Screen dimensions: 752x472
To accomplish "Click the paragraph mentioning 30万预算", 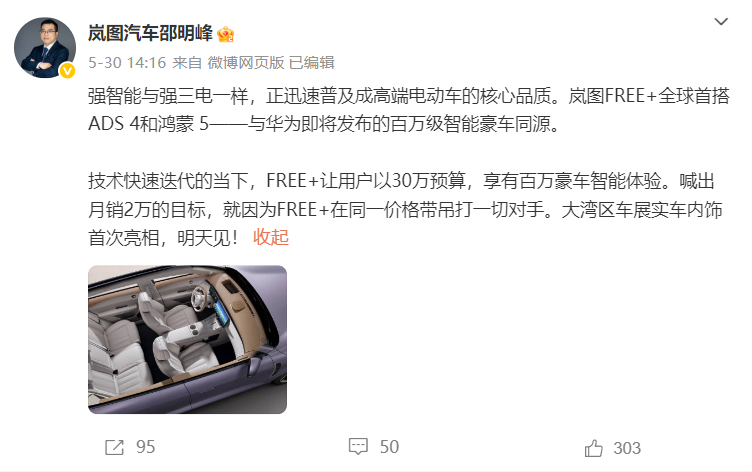I will [405, 210].
